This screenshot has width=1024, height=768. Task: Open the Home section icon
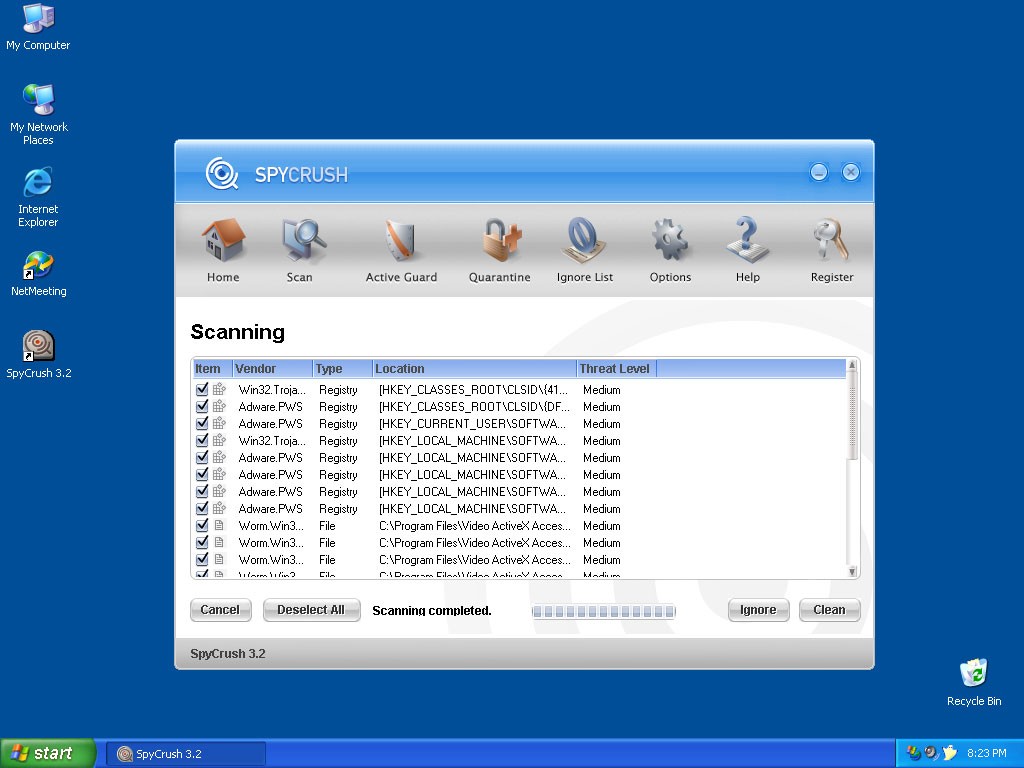pos(223,243)
